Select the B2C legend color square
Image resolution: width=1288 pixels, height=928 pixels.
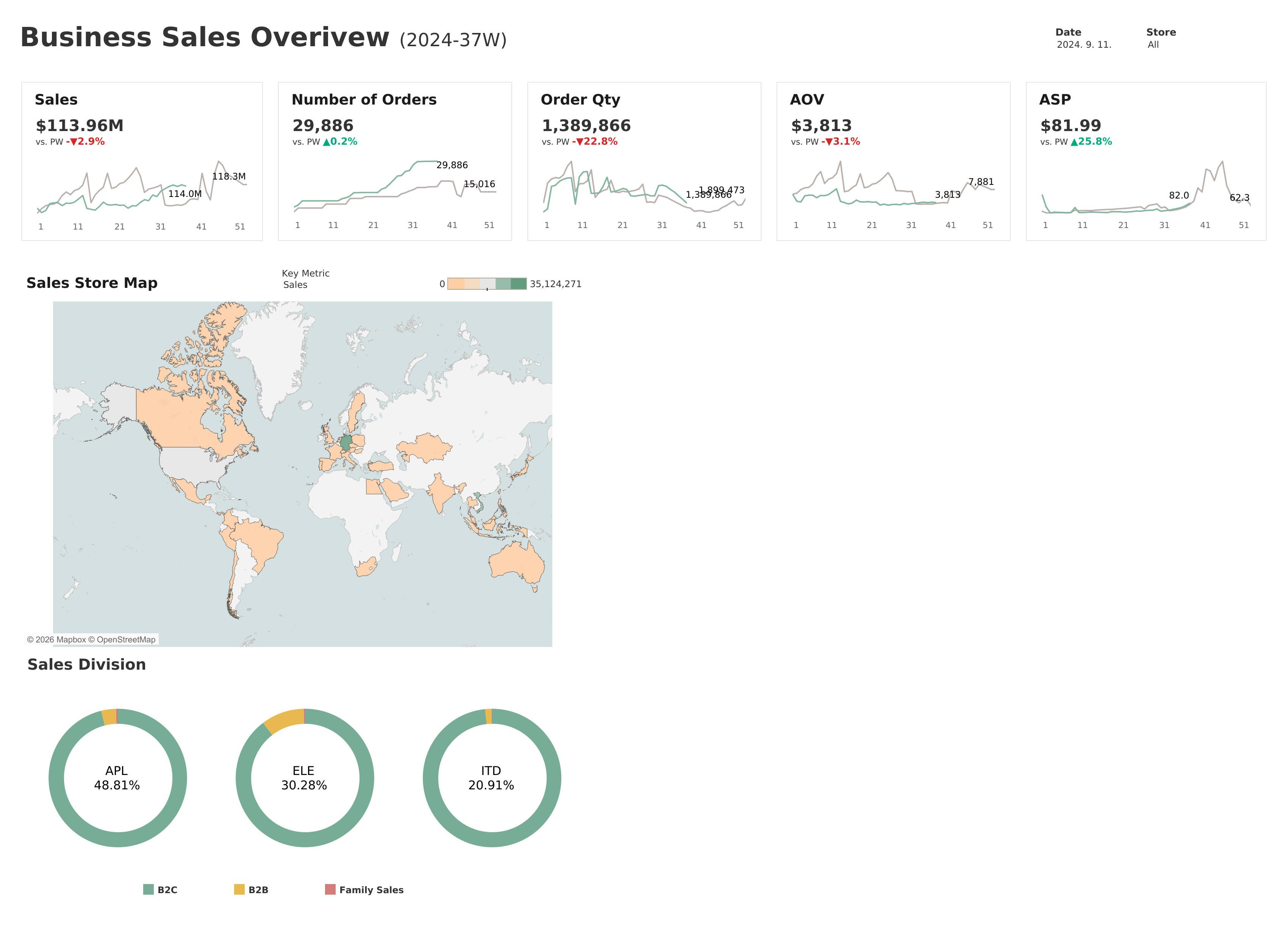point(148,889)
